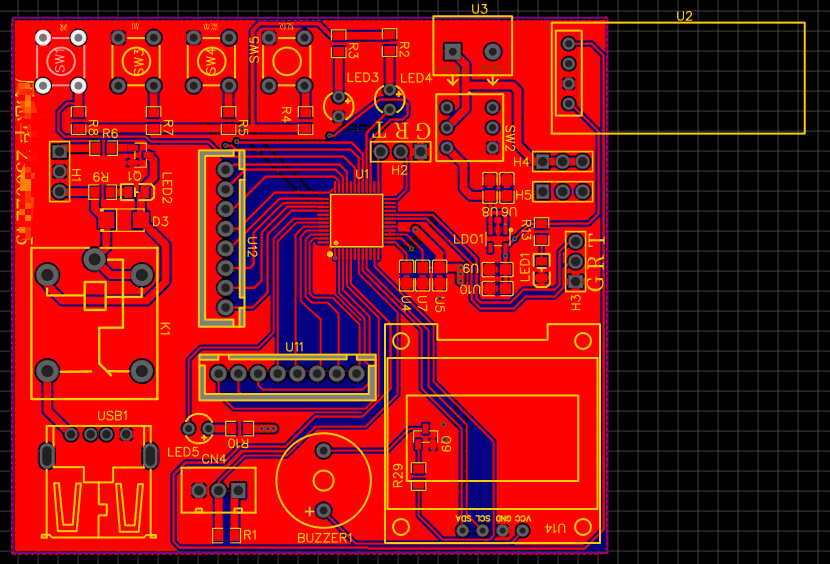Select the SW4 push-button footprint
Image resolution: width=830 pixels, height=564 pixels.
pyautogui.click(x=211, y=61)
